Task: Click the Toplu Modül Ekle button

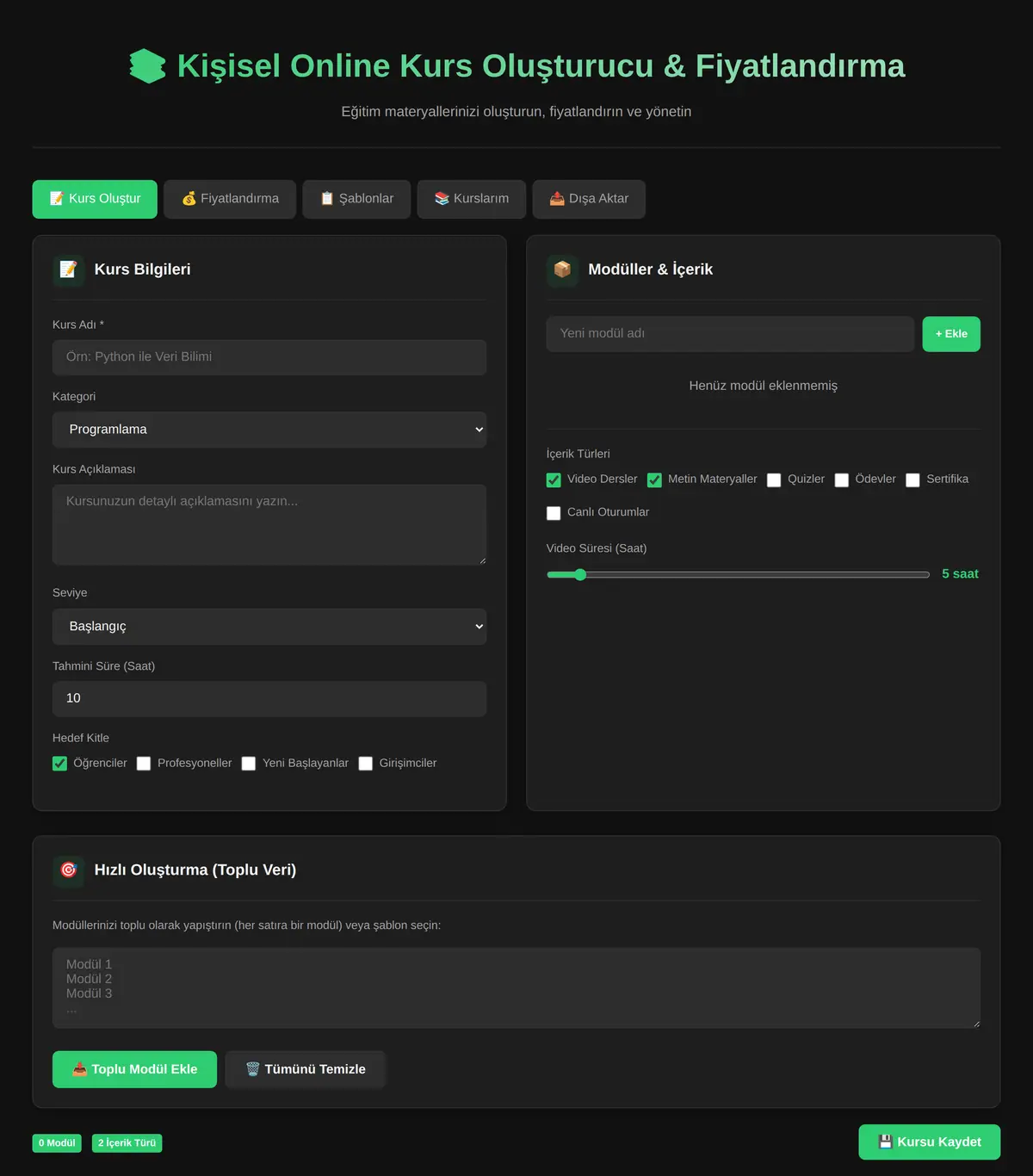Action: tap(134, 1069)
